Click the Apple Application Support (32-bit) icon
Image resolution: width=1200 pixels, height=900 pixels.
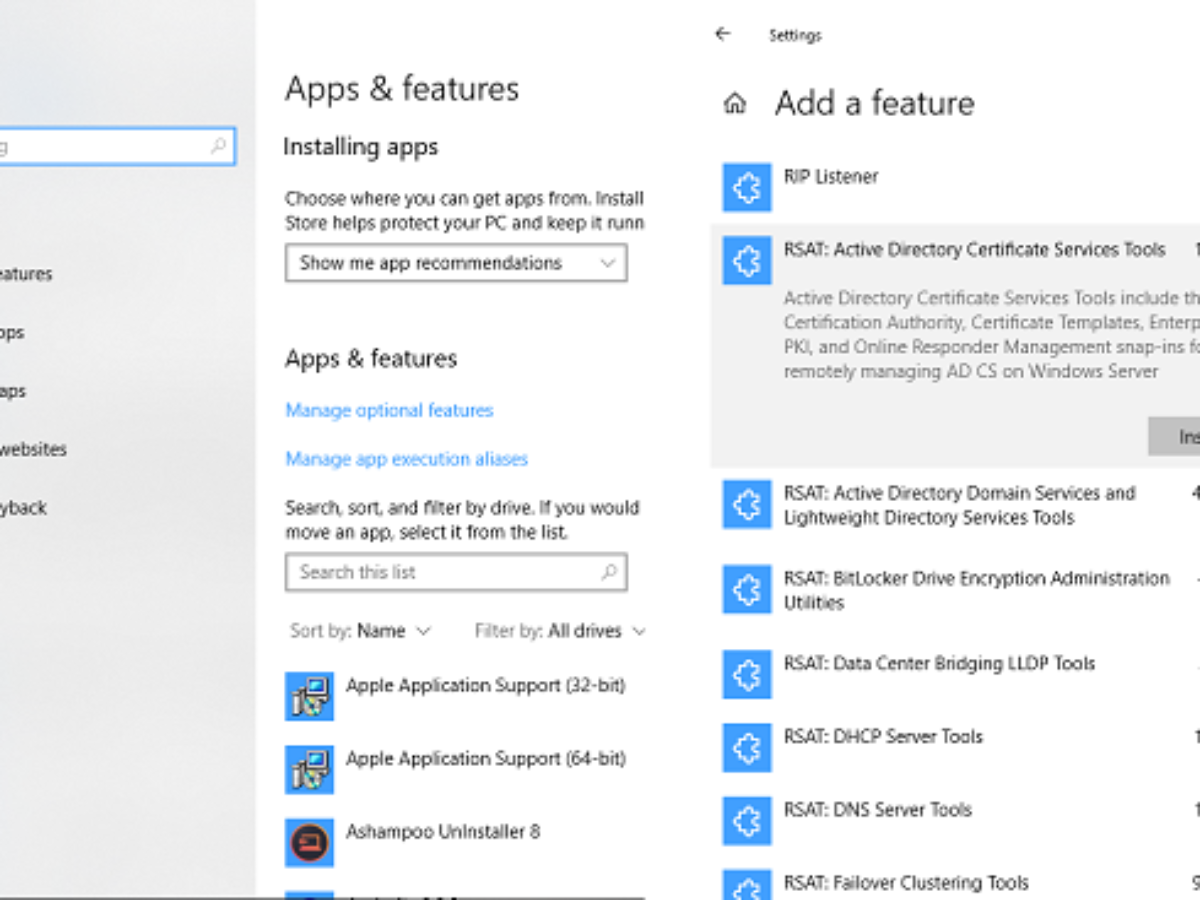click(309, 697)
